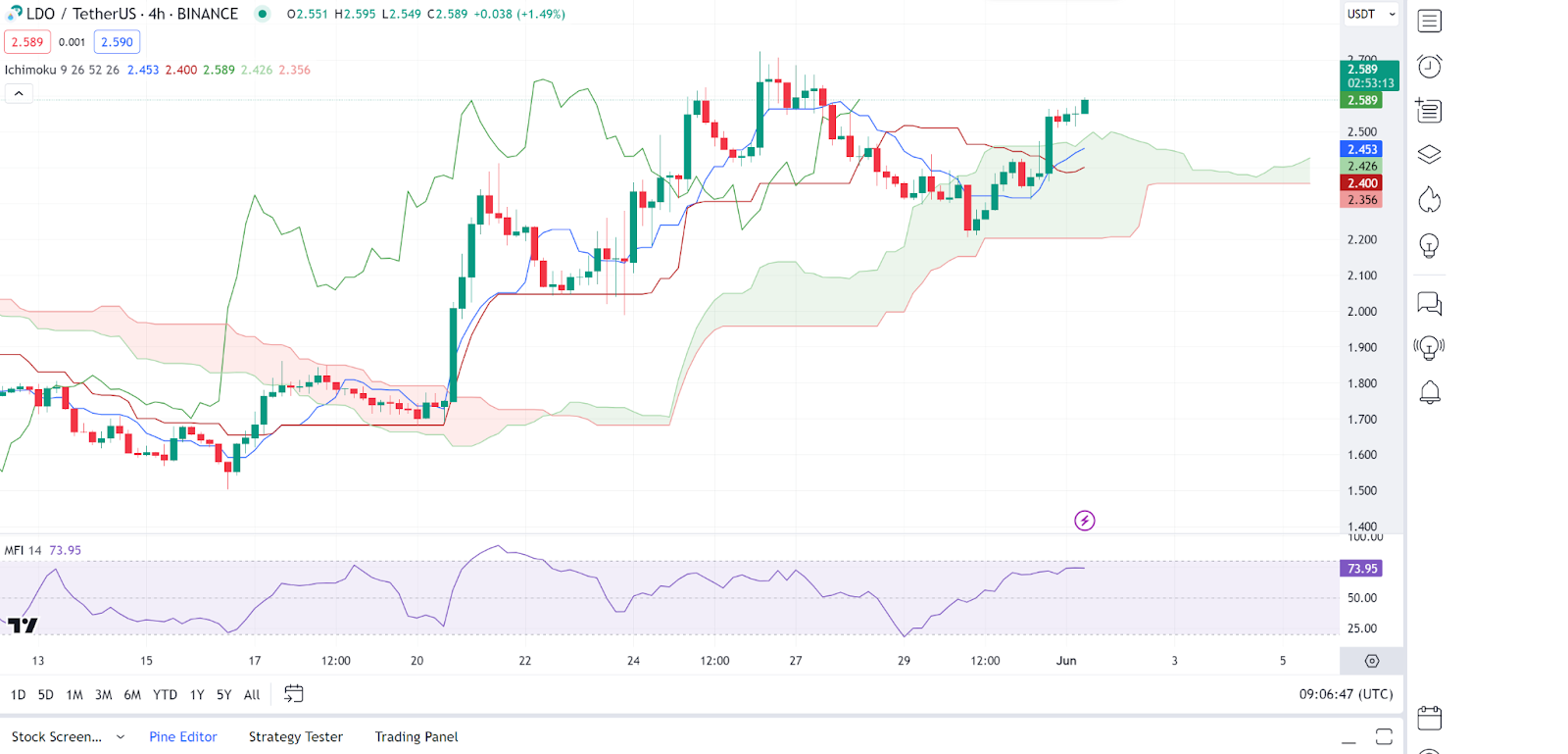Viewport: 1568px width, 754px height.
Task: Click the light green 2.426 axis label
Action: coord(1361,166)
